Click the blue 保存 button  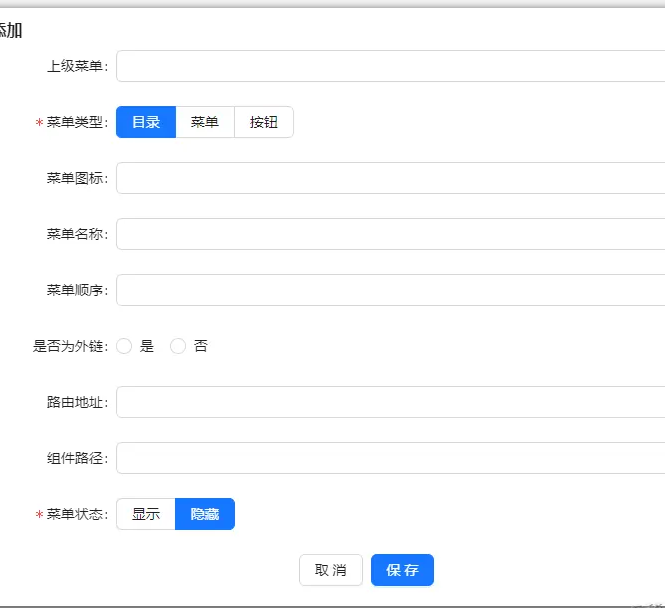pyautogui.click(x=402, y=570)
